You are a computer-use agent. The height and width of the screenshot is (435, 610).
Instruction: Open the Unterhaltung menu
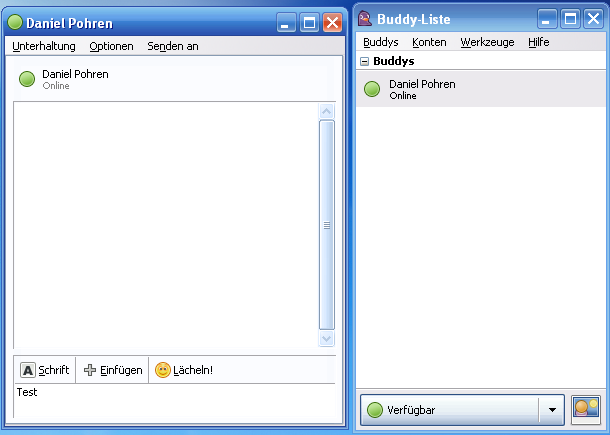(44, 46)
